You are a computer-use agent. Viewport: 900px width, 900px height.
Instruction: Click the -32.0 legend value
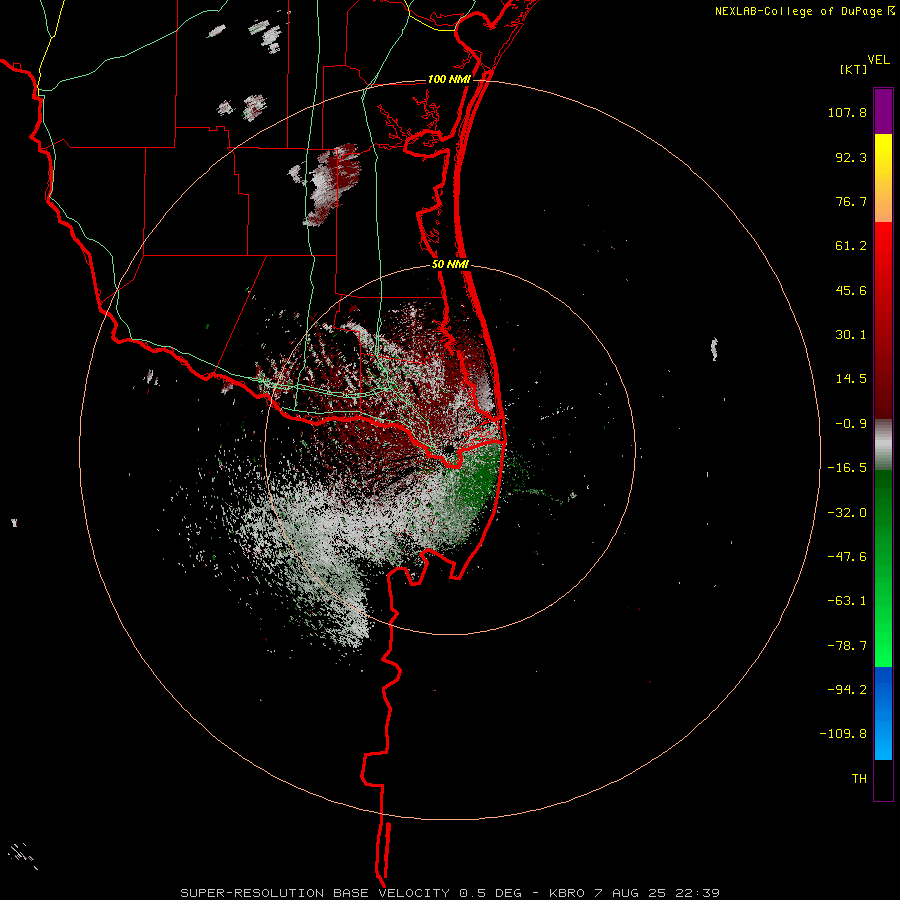[847, 513]
